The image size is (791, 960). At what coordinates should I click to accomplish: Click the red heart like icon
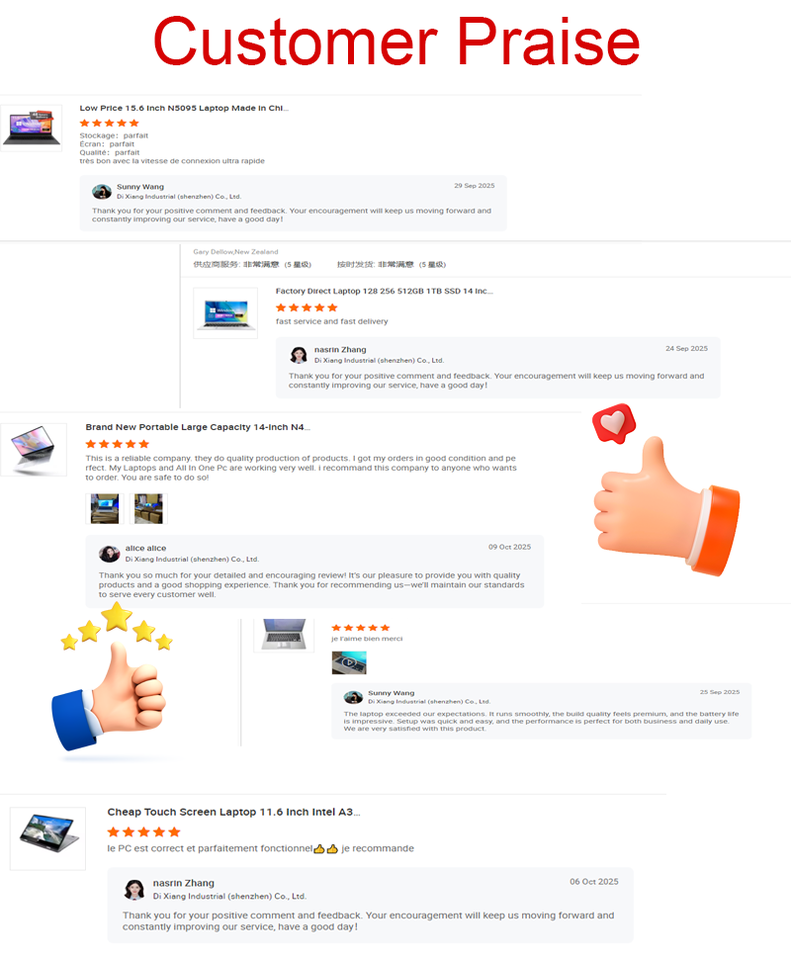pyautogui.click(x=614, y=423)
